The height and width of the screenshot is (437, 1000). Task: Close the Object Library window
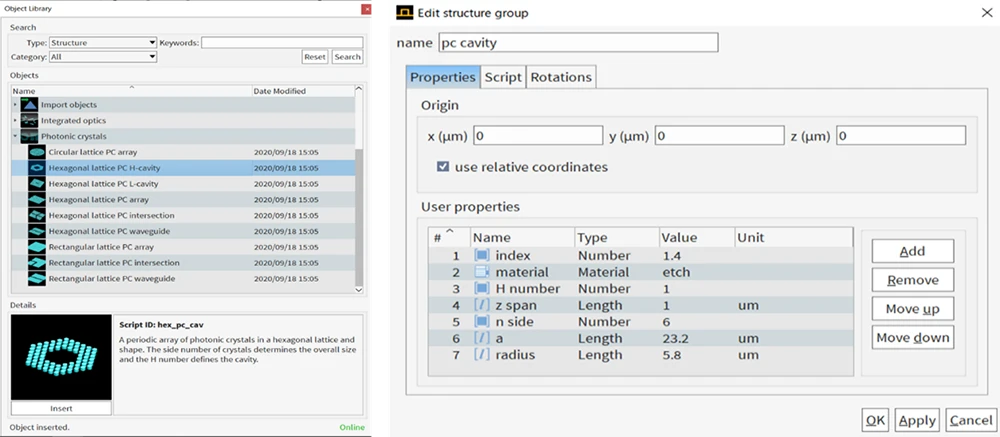click(x=365, y=9)
